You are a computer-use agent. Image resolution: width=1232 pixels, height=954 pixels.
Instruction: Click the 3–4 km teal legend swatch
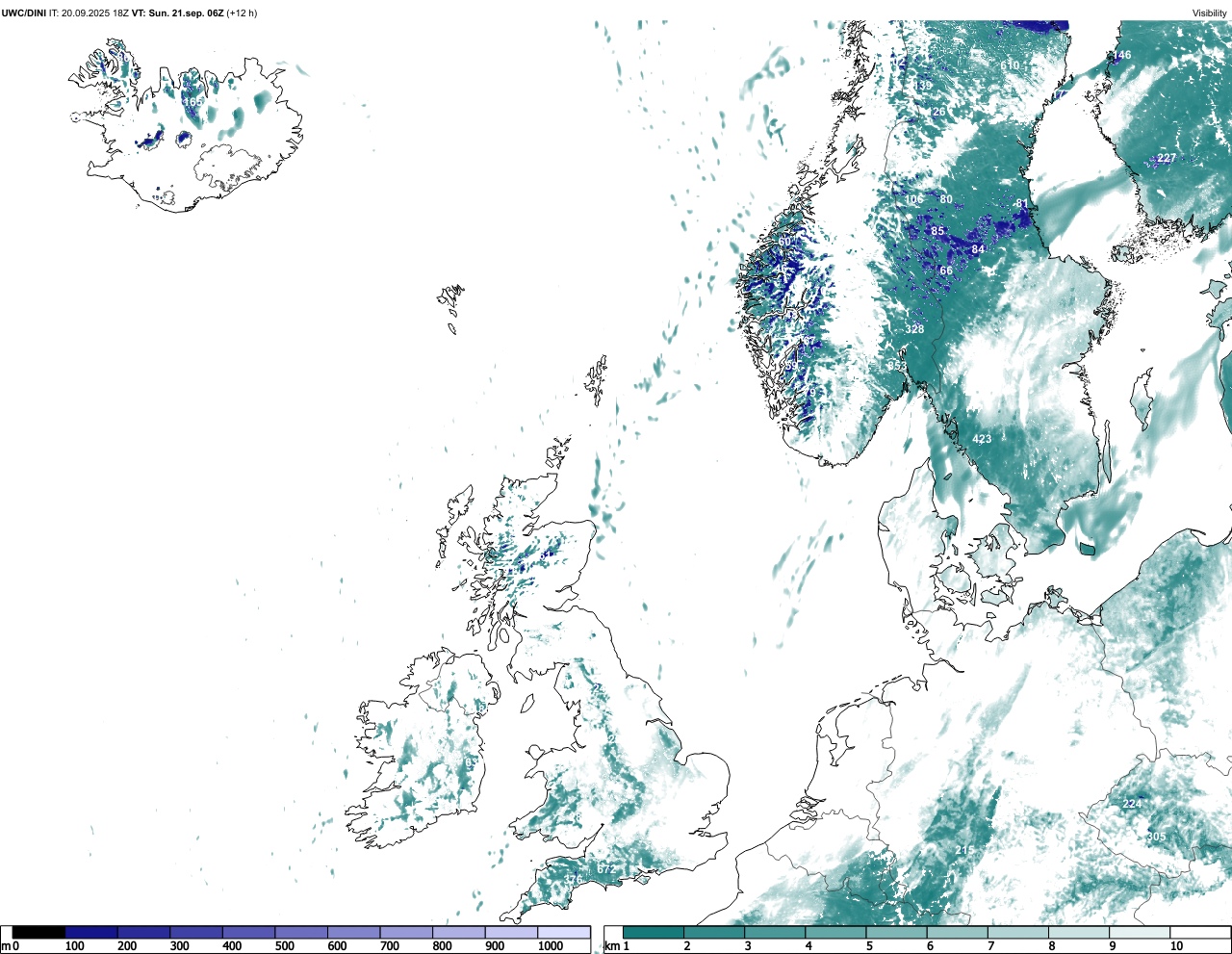(775, 932)
